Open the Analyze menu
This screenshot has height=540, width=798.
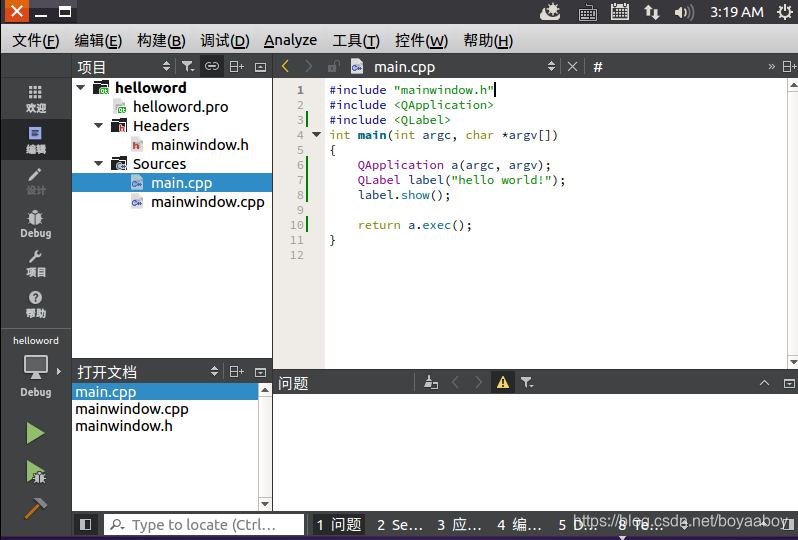coord(291,40)
